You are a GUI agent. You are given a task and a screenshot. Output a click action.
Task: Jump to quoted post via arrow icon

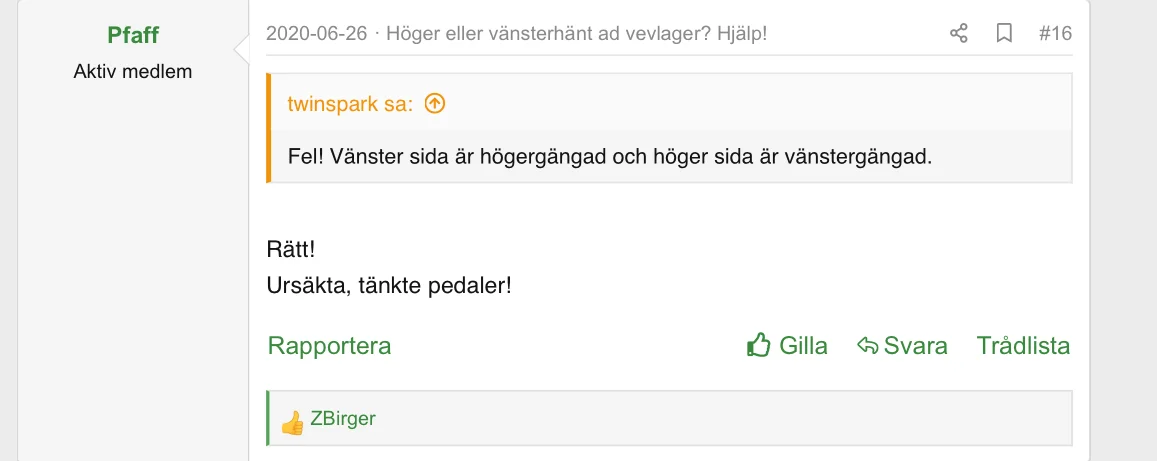pos(435,104)
